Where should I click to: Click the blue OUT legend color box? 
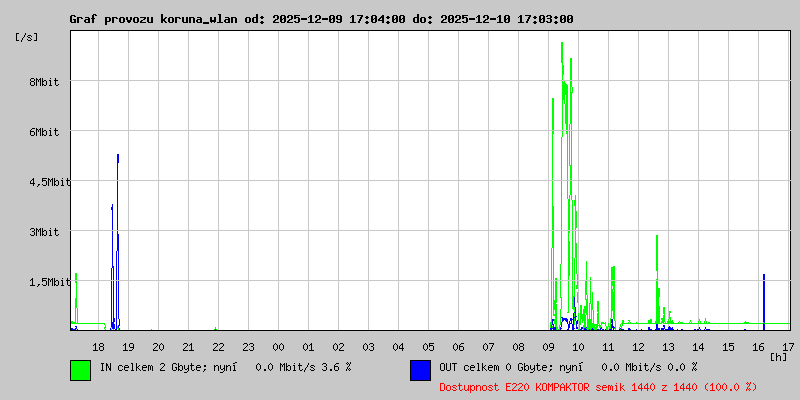(x=420, y=370)
